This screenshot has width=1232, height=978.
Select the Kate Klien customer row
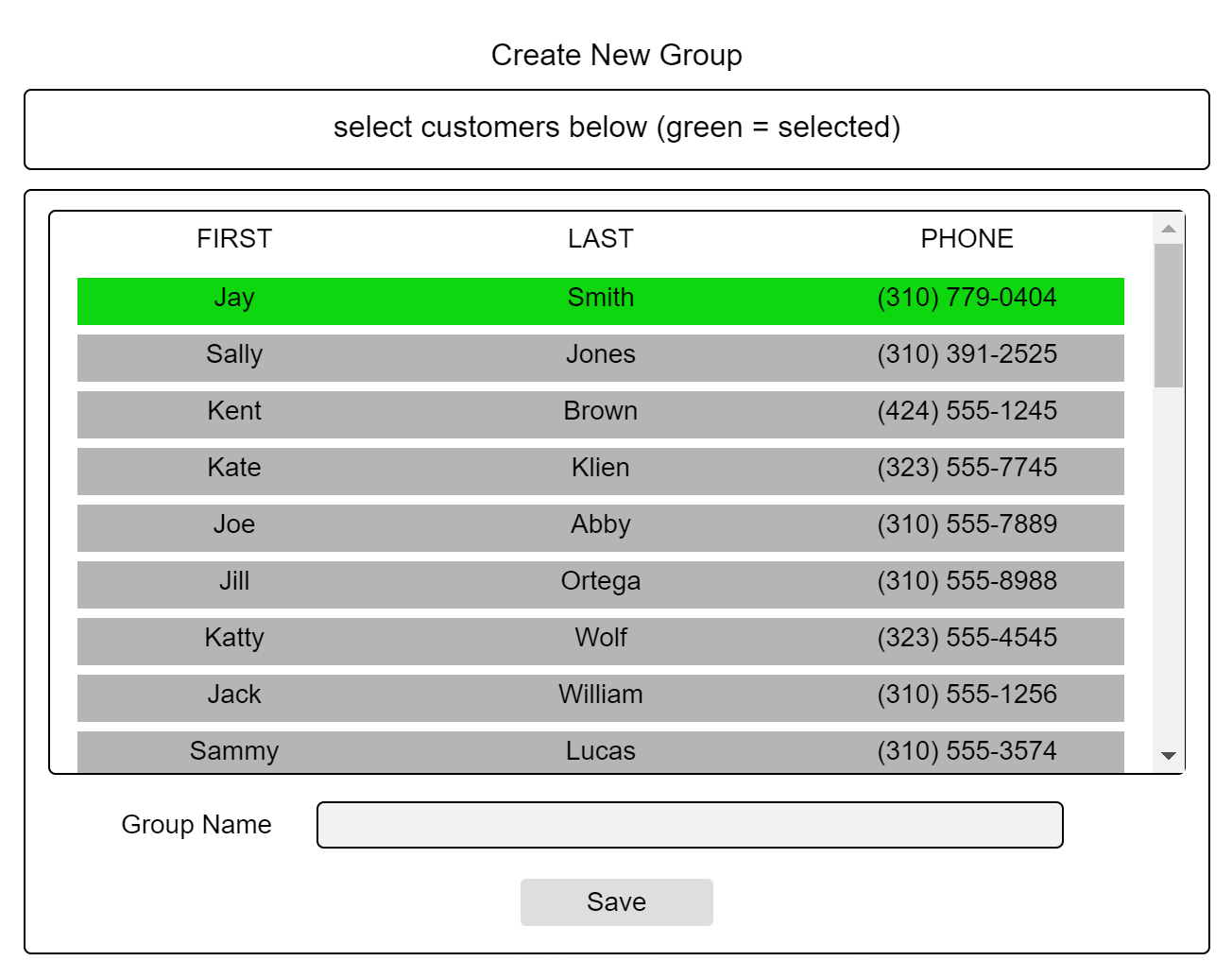(x=600, y=471)
